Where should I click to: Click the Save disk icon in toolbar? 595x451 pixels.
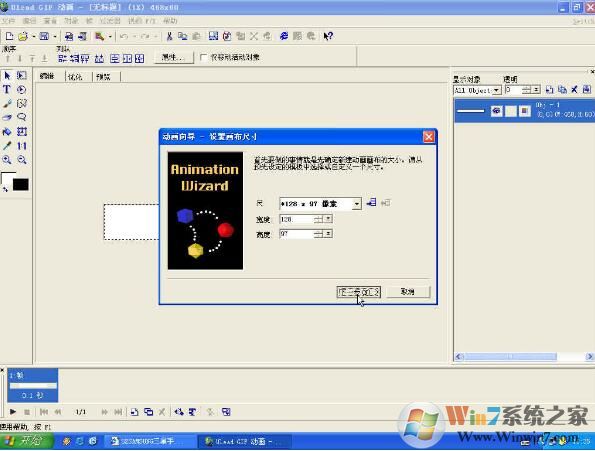(x=44, y=36)
